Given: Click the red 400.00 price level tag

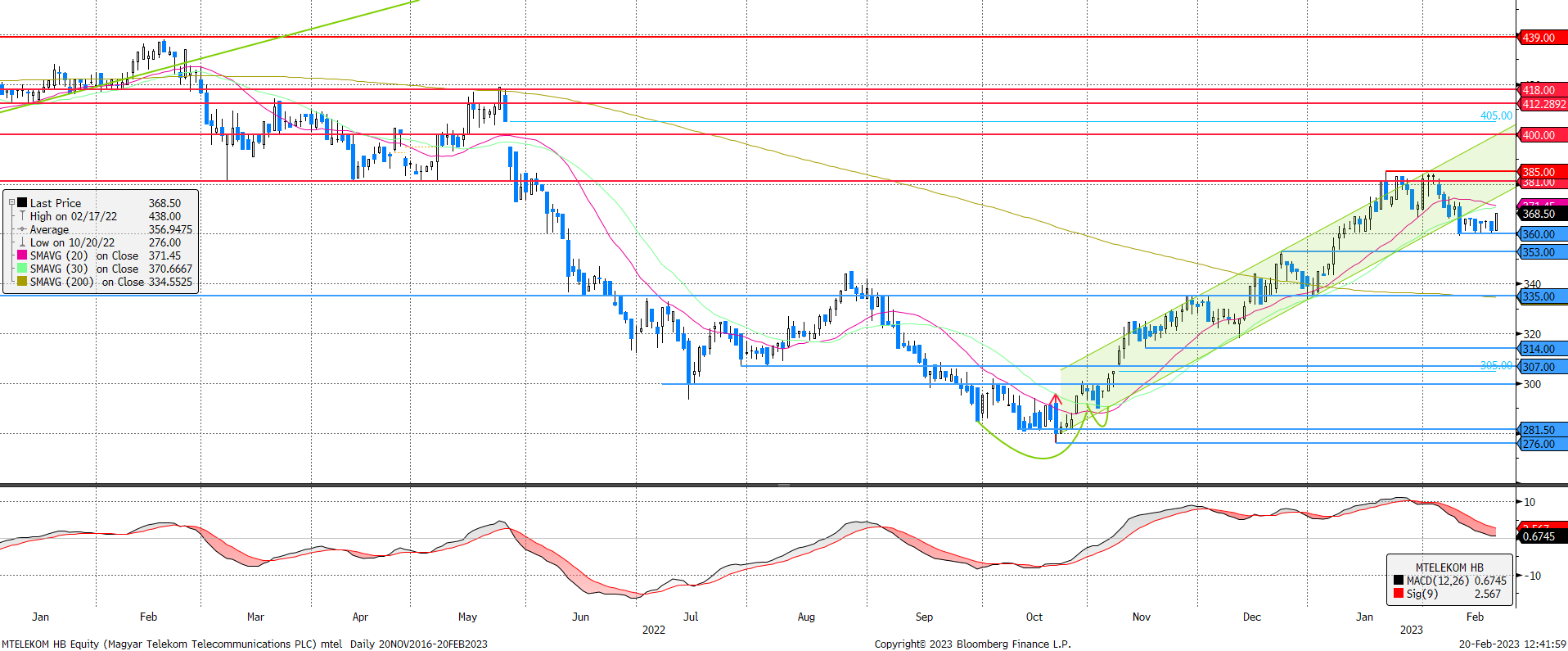Looking at the screenshot, I should [x=1543, y=135].
